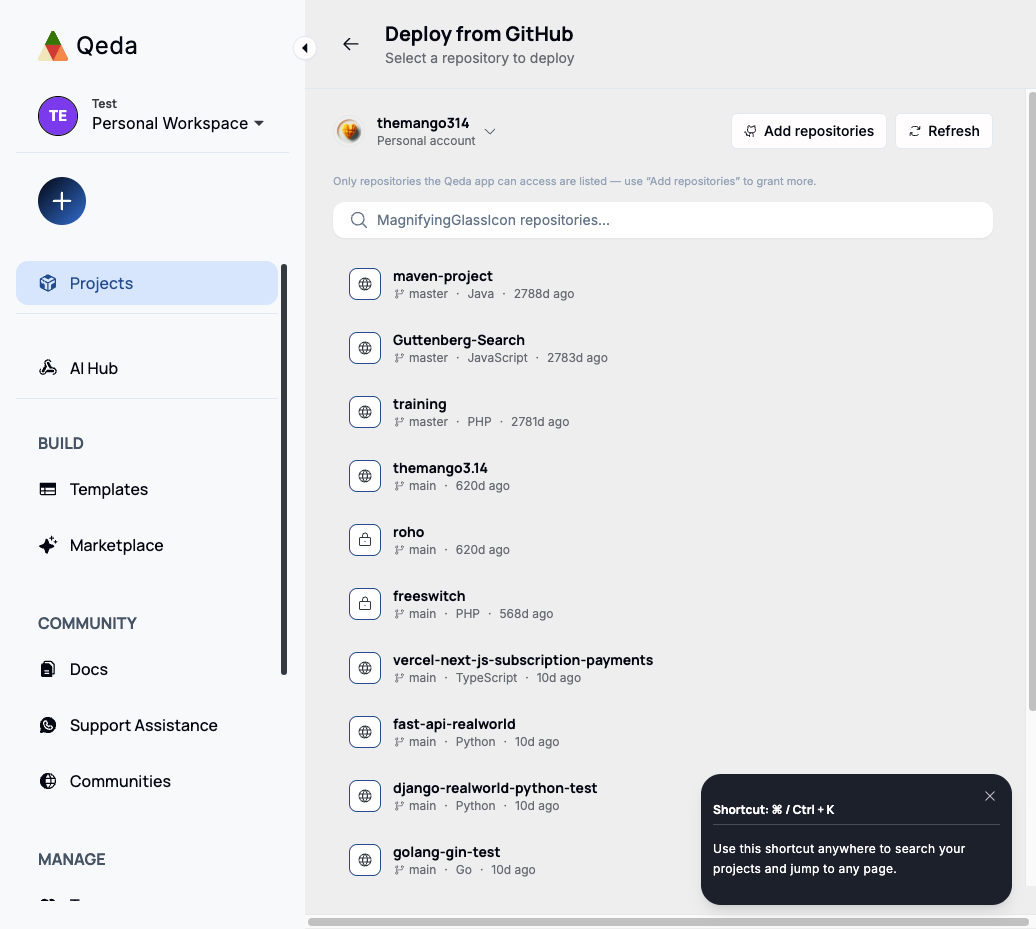Open Support Assistance
This screenshot has width=1036, height=929.
(x=147, y=725)
